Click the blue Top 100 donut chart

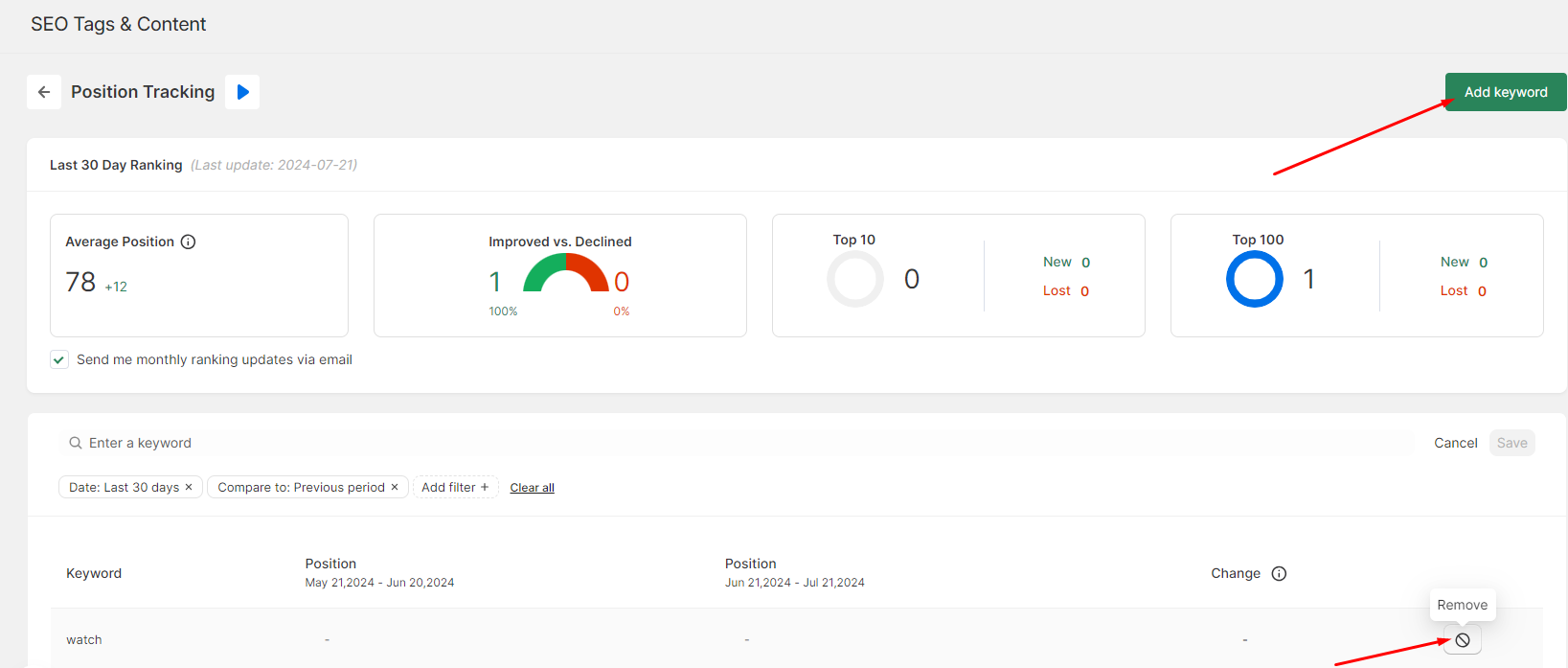pyautogui.click(x=1254, y=279)
